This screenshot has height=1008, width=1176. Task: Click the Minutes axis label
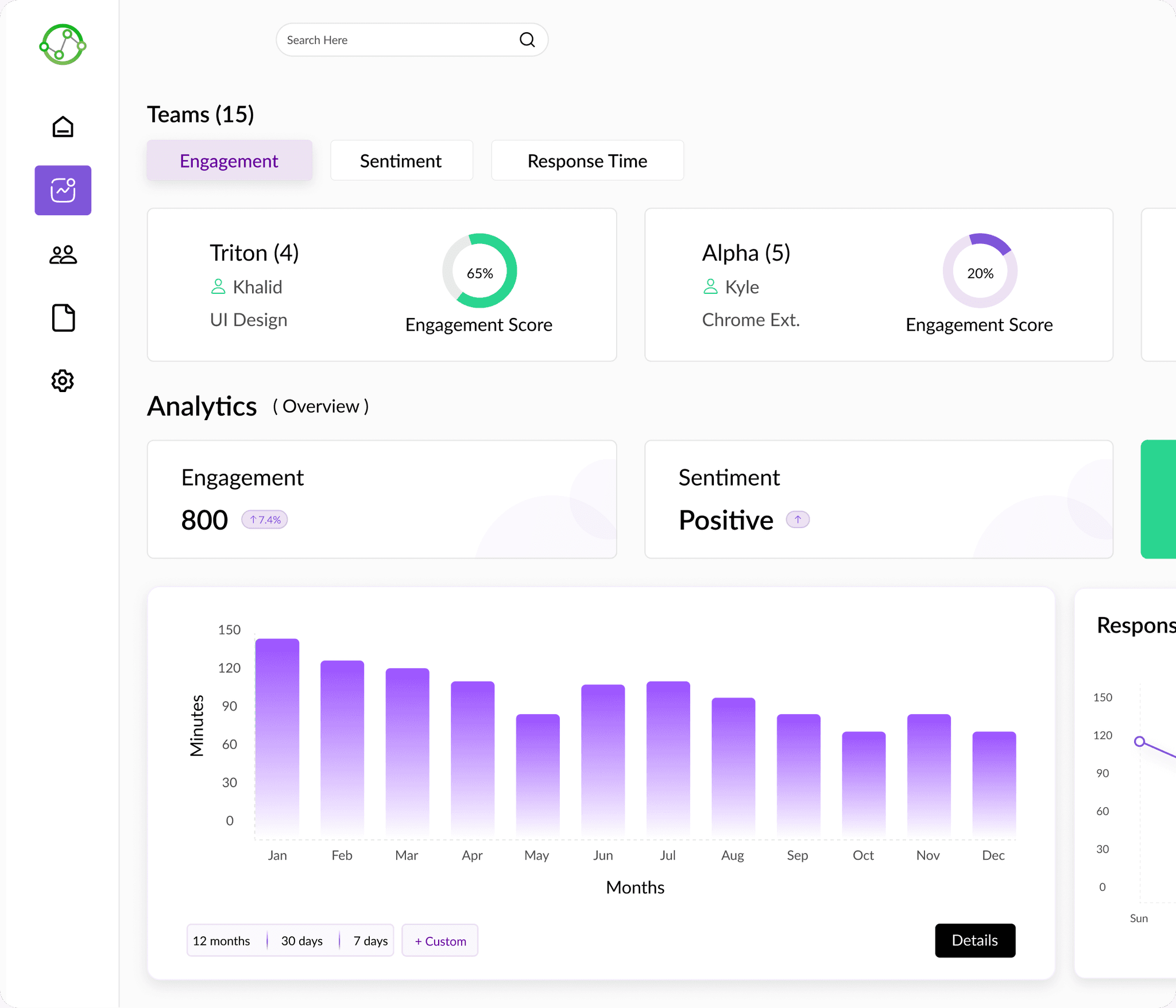(197, 726)
